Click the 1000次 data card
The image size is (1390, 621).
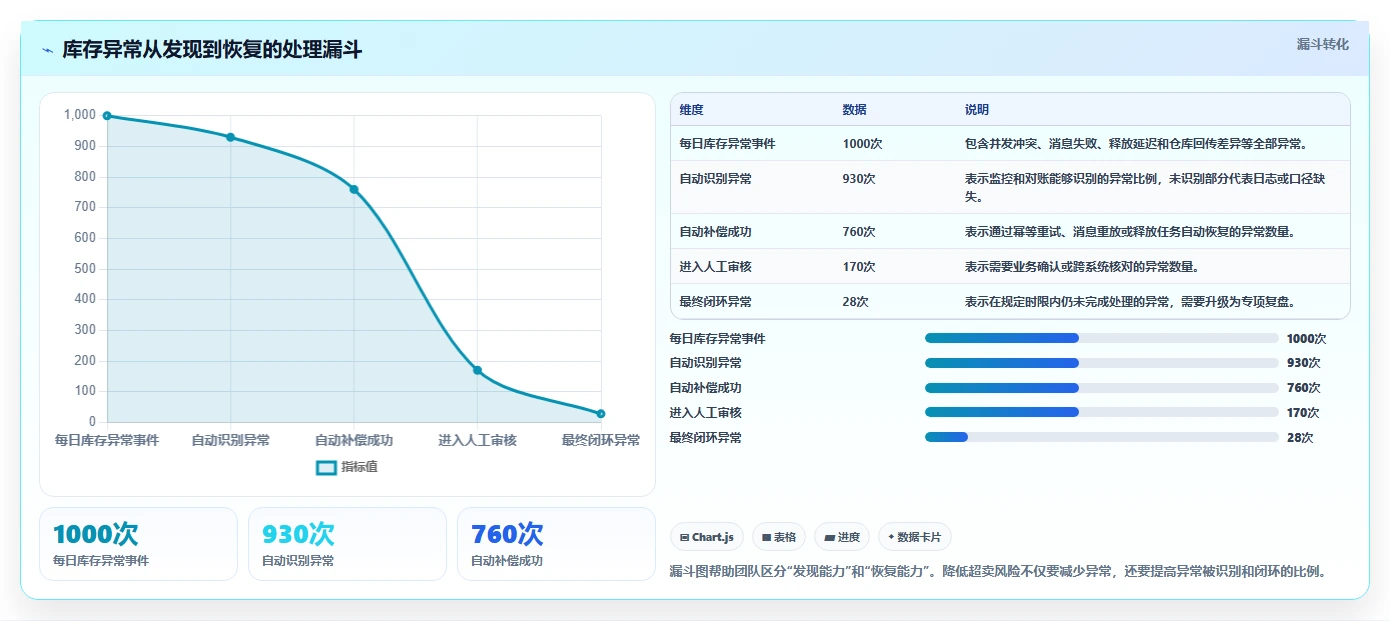pos(138,544)
